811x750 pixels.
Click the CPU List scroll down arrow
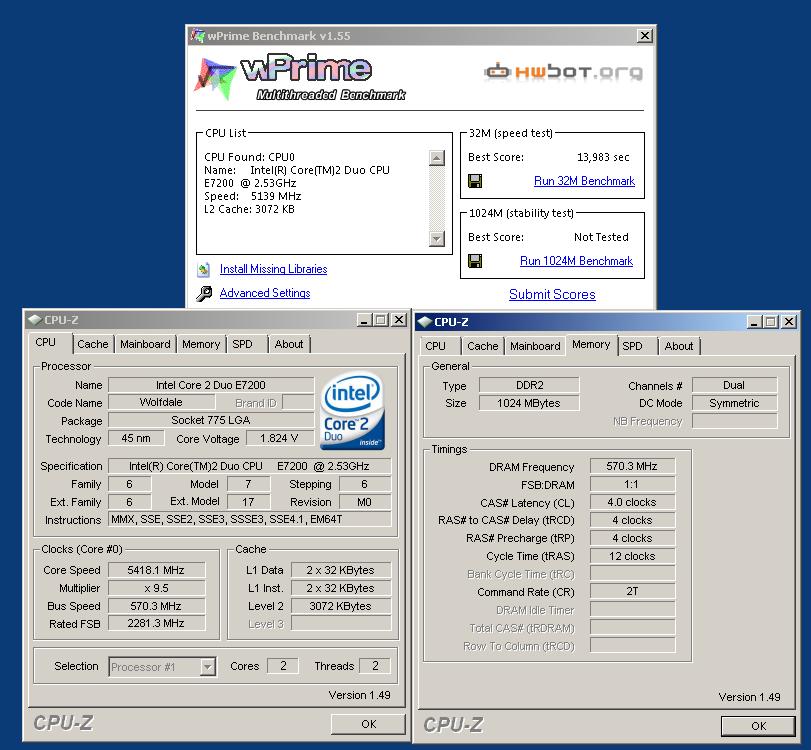coord(437,238)
